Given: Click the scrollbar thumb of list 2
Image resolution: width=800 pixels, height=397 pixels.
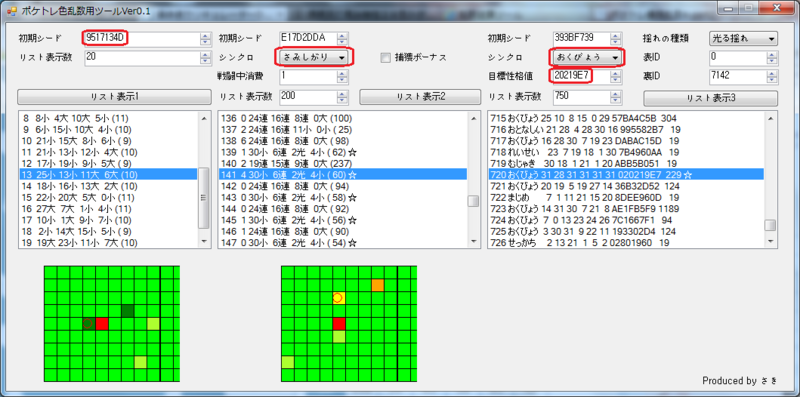Looking at the screenshot, I should (x=473, y=201).
